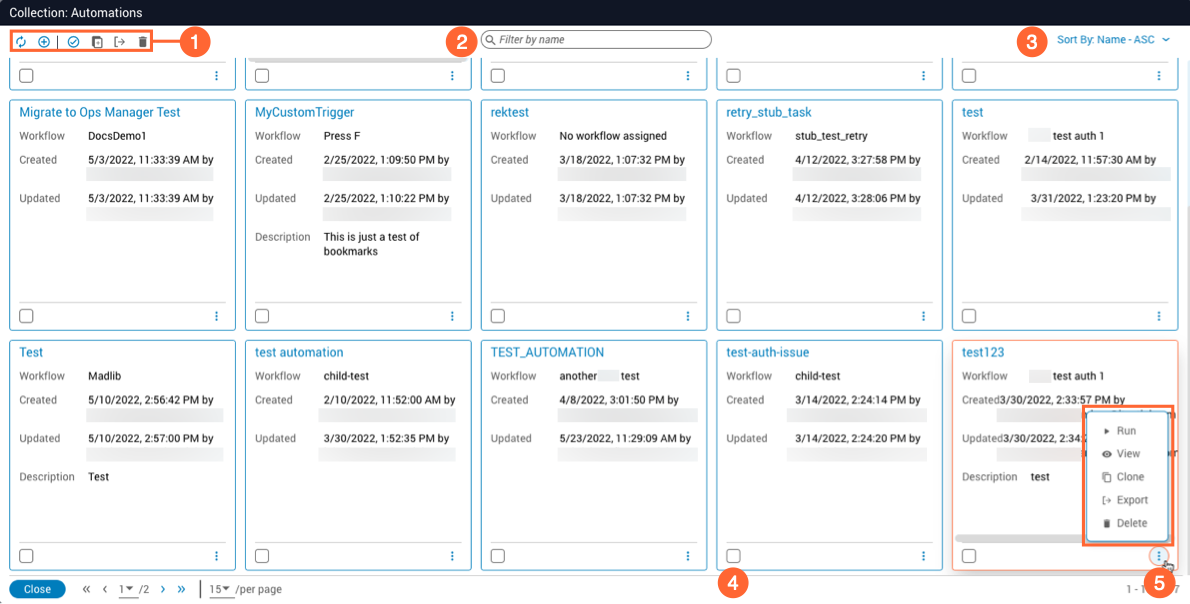Image resolution: width=1190 pixels, height=604 pixels.
Task: Open the three-dot menu on MyCustomTrigger card
Action: (x=452, y=316)
